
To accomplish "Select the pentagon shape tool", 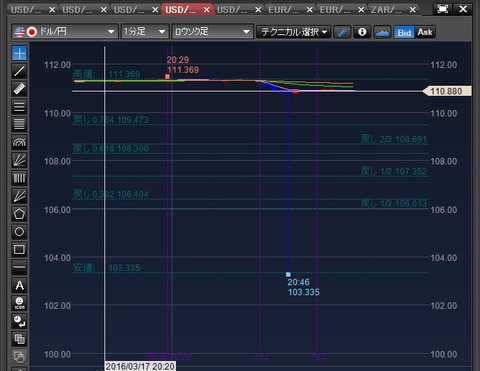I will [19, 214].
